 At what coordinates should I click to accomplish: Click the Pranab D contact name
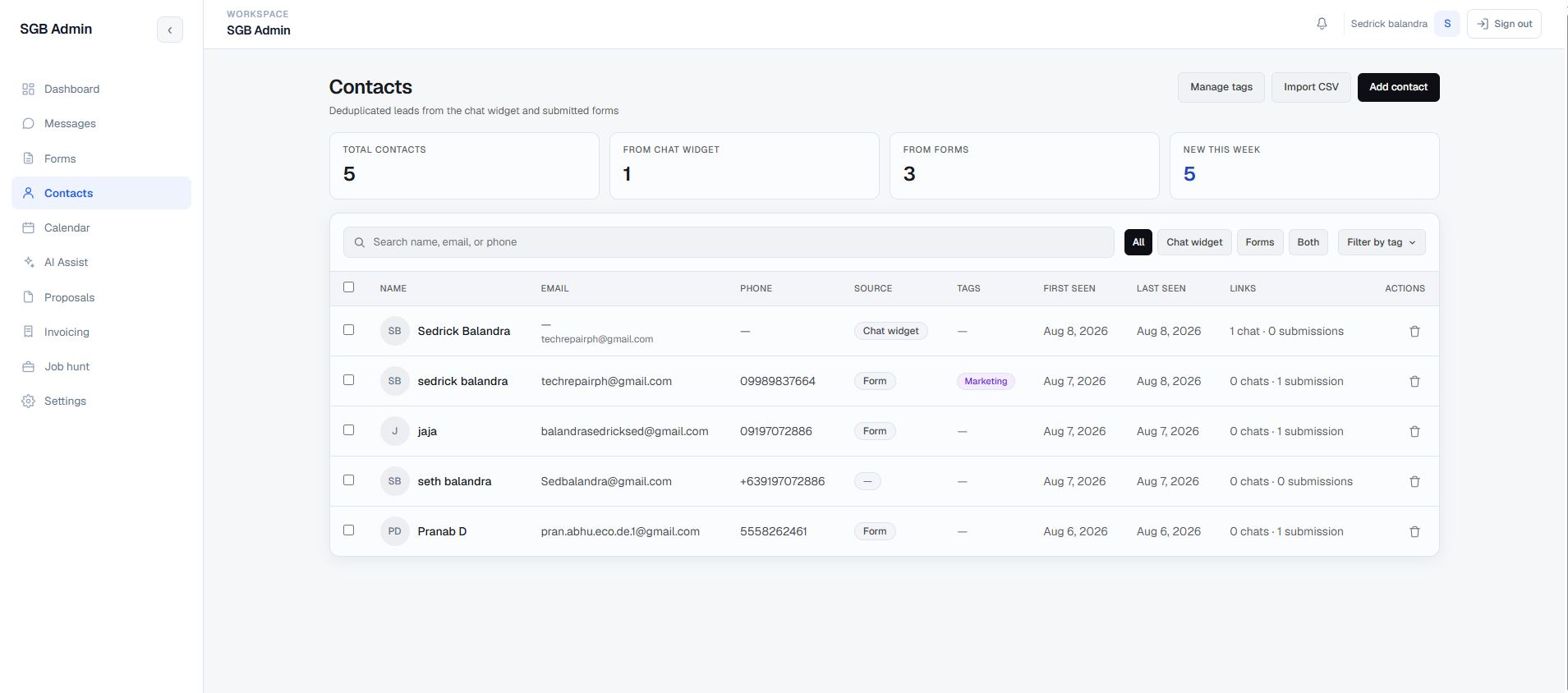pos(442,531)
